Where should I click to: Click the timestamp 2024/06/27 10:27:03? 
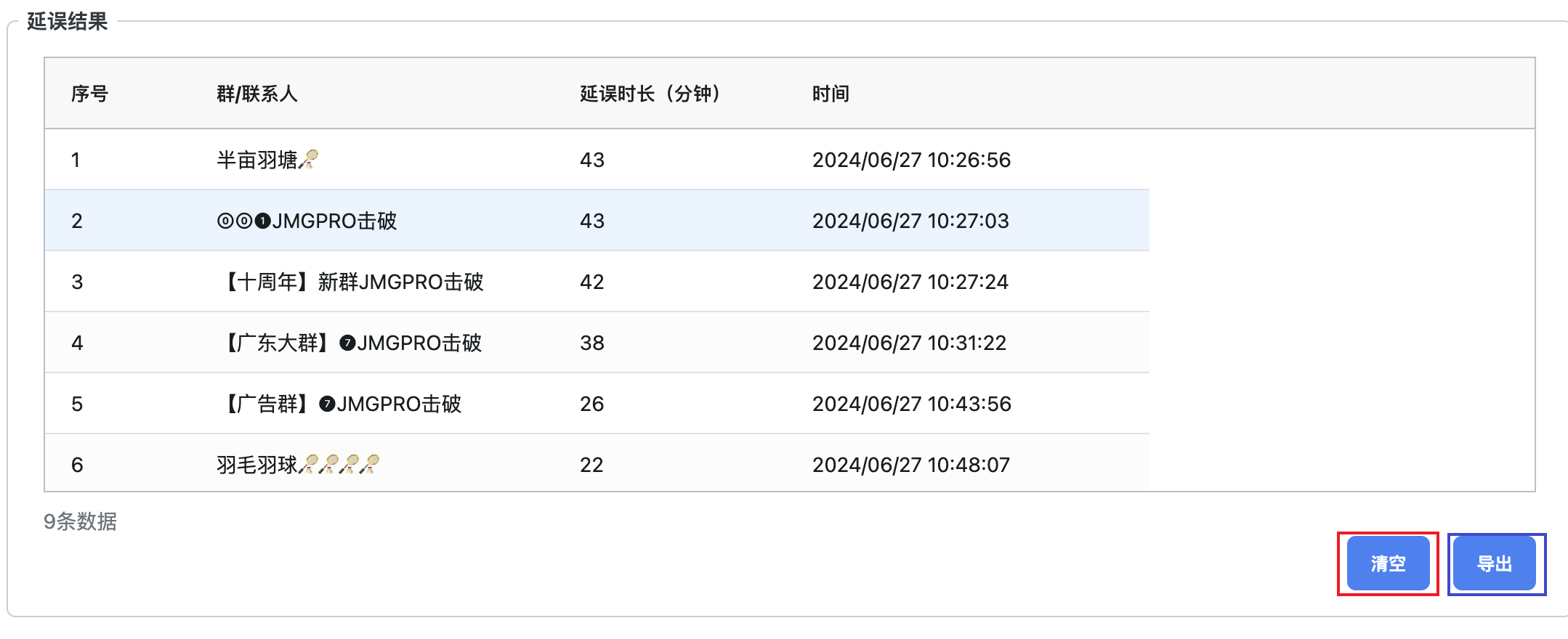(910, 221)
